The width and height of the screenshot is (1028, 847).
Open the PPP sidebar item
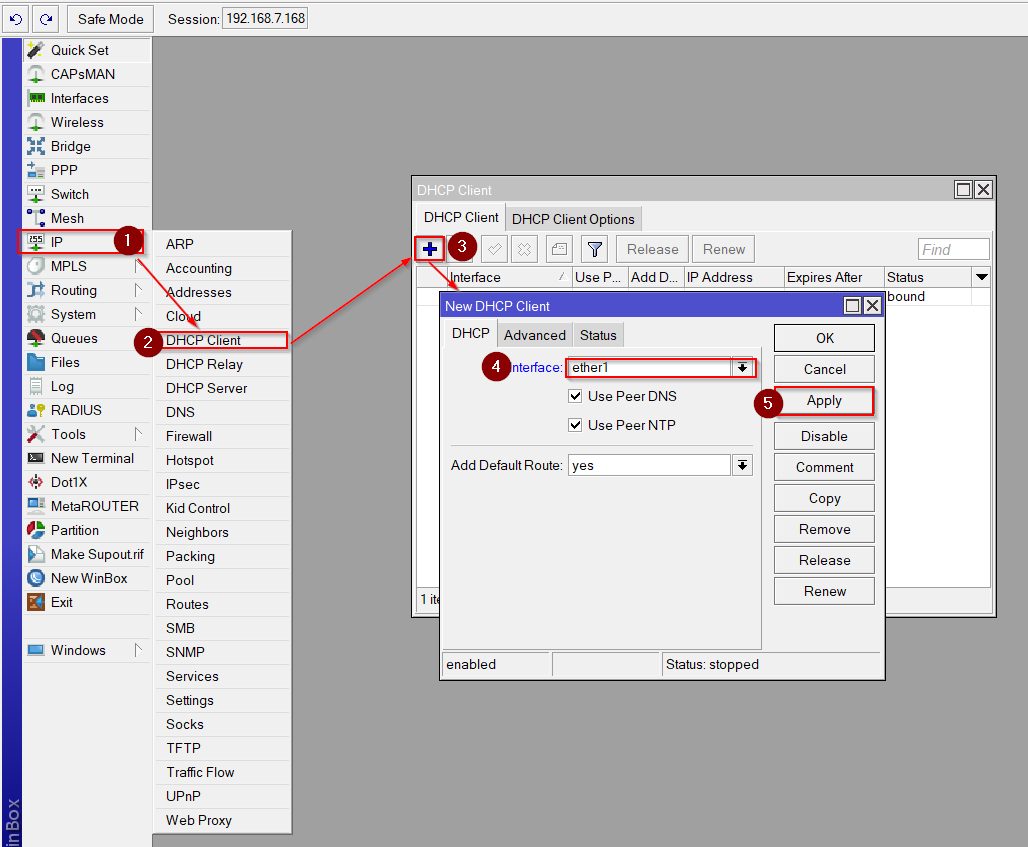(x=87, y=170)
